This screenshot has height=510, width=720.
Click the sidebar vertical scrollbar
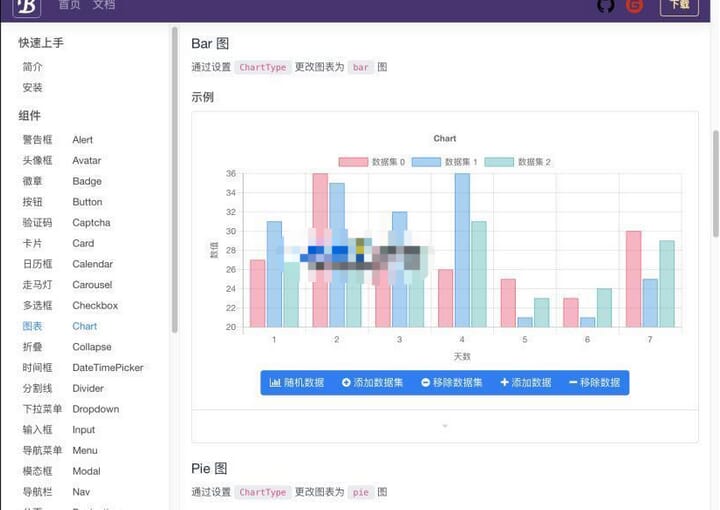pos(174,179)
